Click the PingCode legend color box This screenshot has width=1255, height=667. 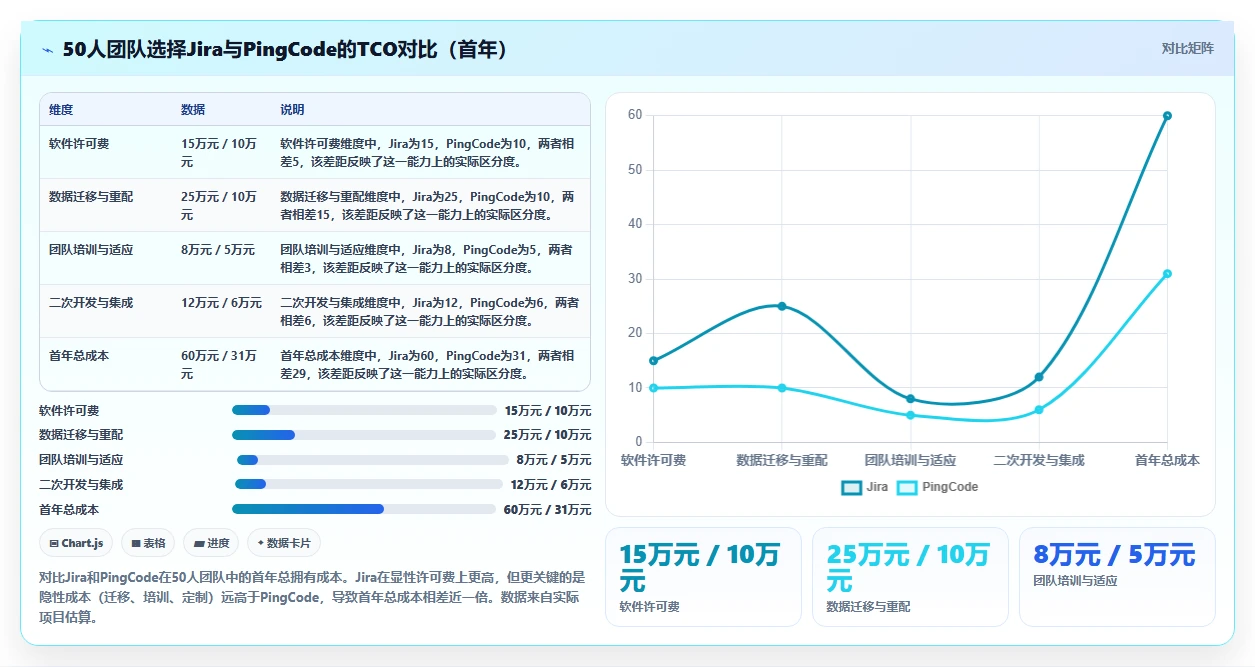[907, 488]
